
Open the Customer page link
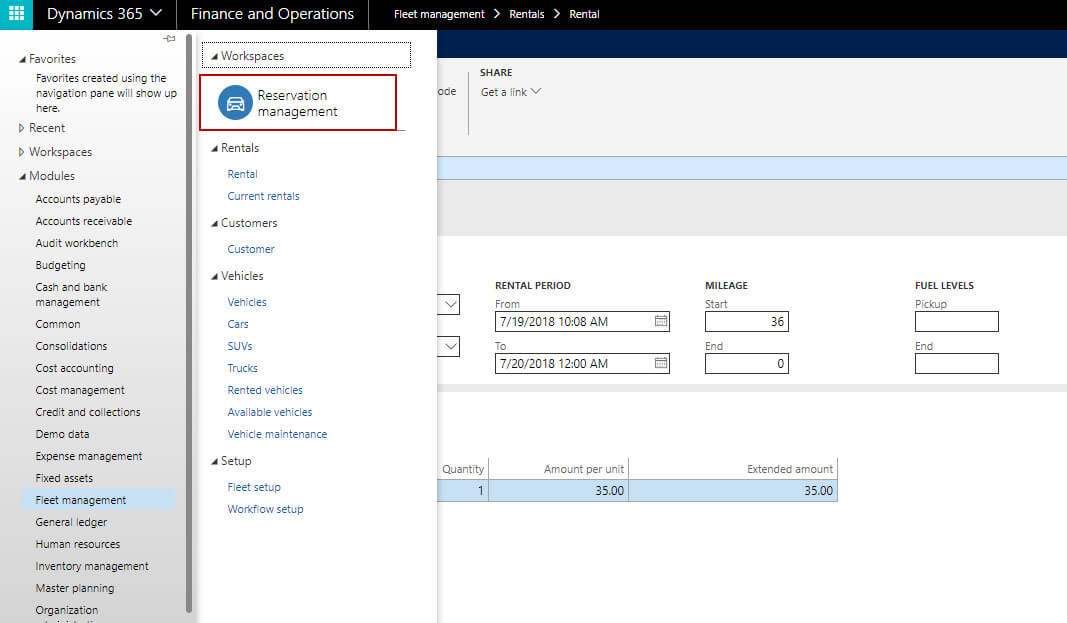click(250, 249)
